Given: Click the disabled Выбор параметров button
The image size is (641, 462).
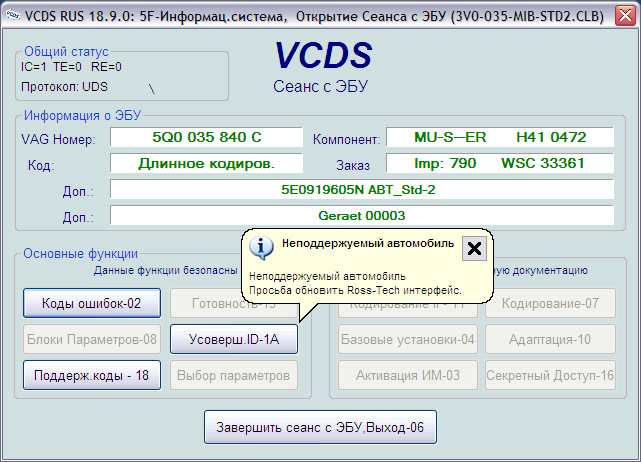Looking at the screenshot, I should coord(234,375).
